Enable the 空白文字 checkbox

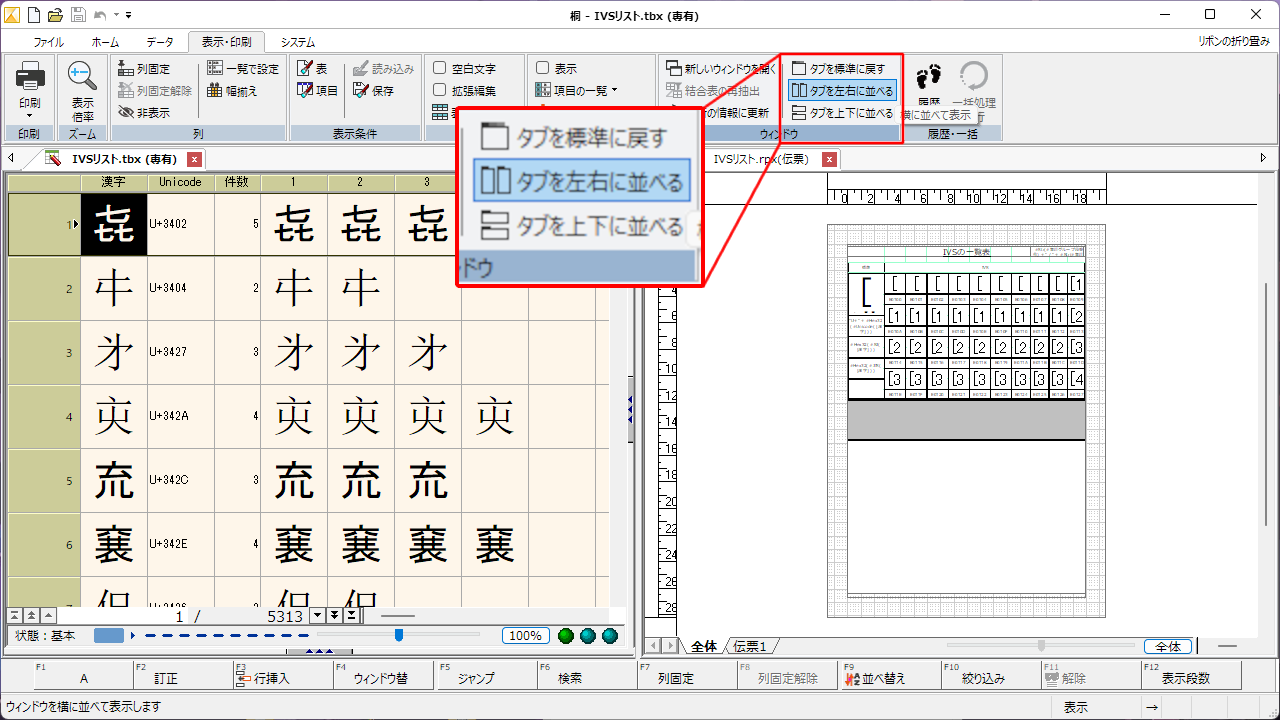coord(440,69)
